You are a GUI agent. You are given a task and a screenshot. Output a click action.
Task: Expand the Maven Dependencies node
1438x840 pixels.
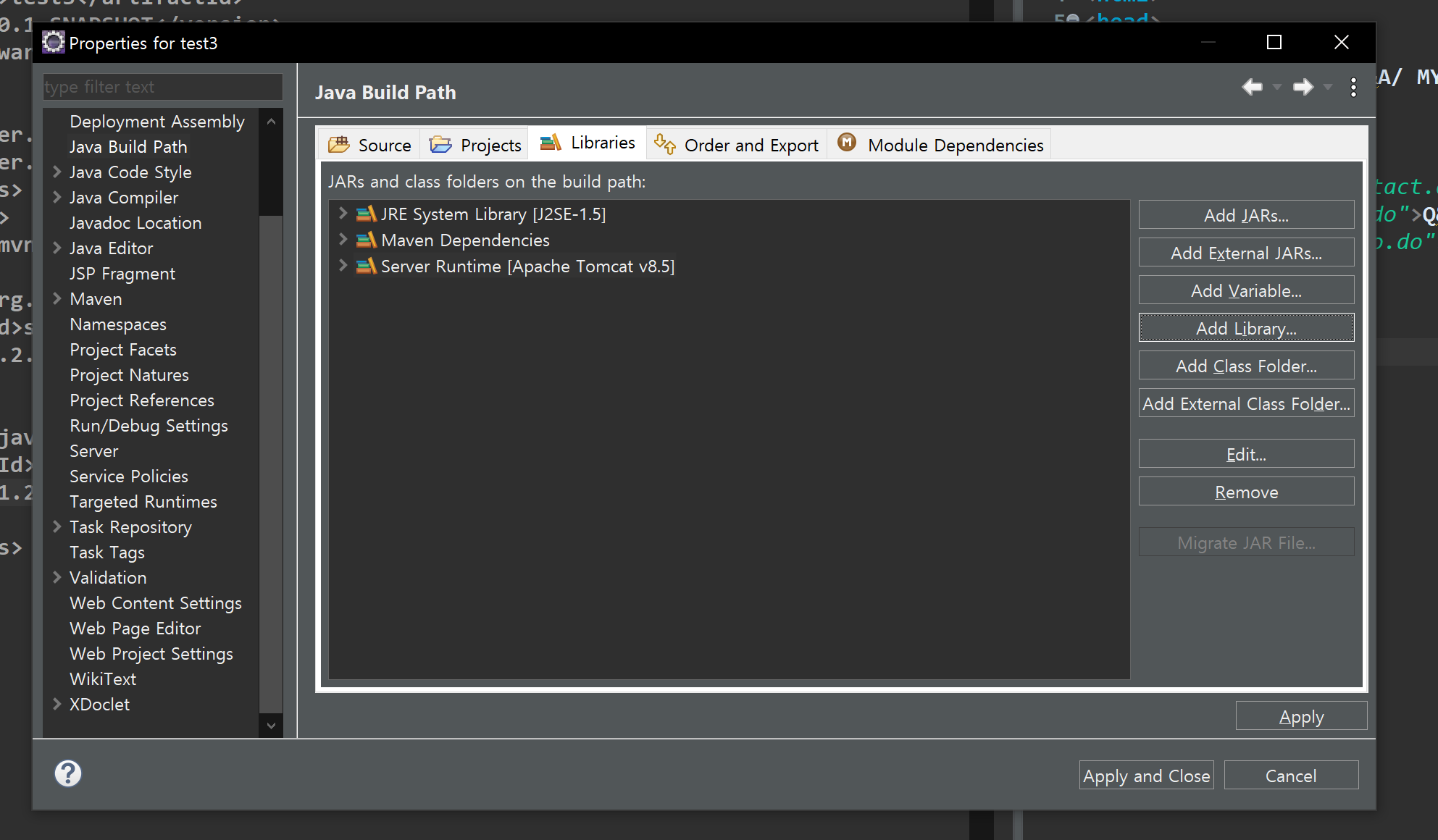pos(343,240)
